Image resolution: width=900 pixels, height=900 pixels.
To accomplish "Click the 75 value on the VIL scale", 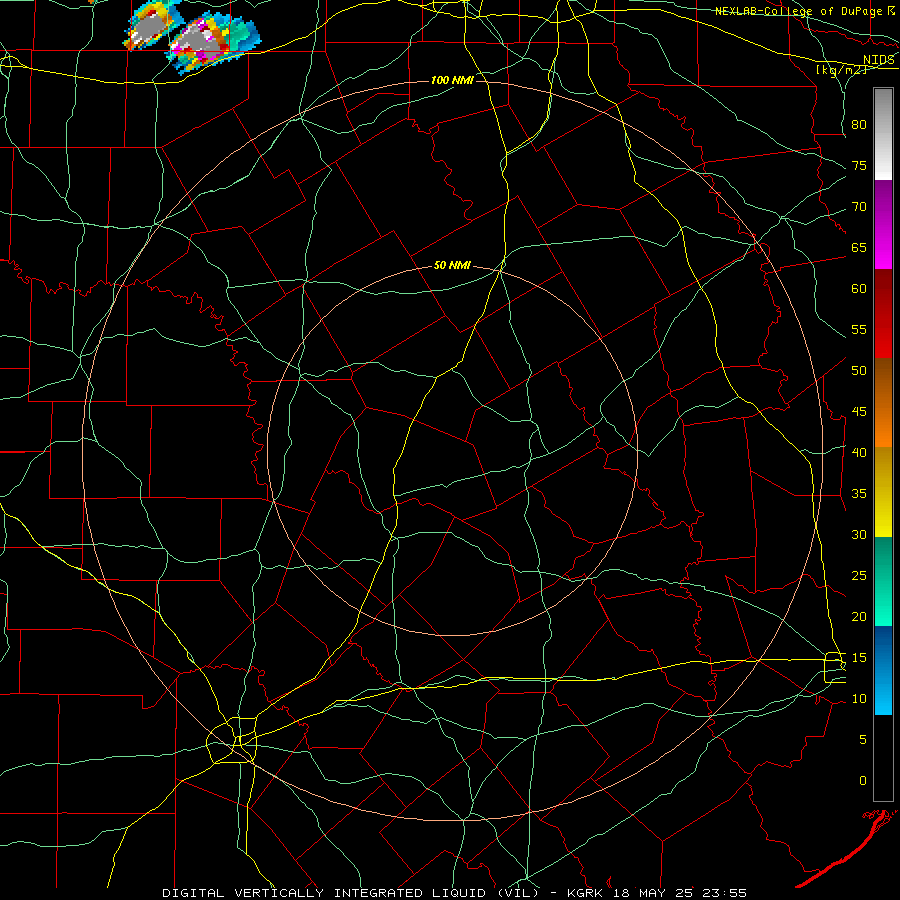I will [859, 166].
